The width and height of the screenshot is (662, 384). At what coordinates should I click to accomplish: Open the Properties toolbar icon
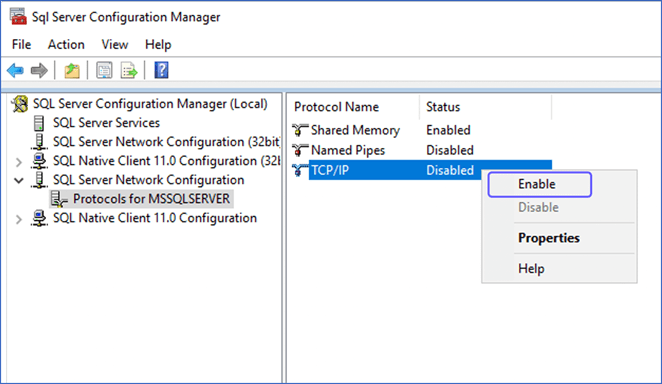click(x=104, y=70)
